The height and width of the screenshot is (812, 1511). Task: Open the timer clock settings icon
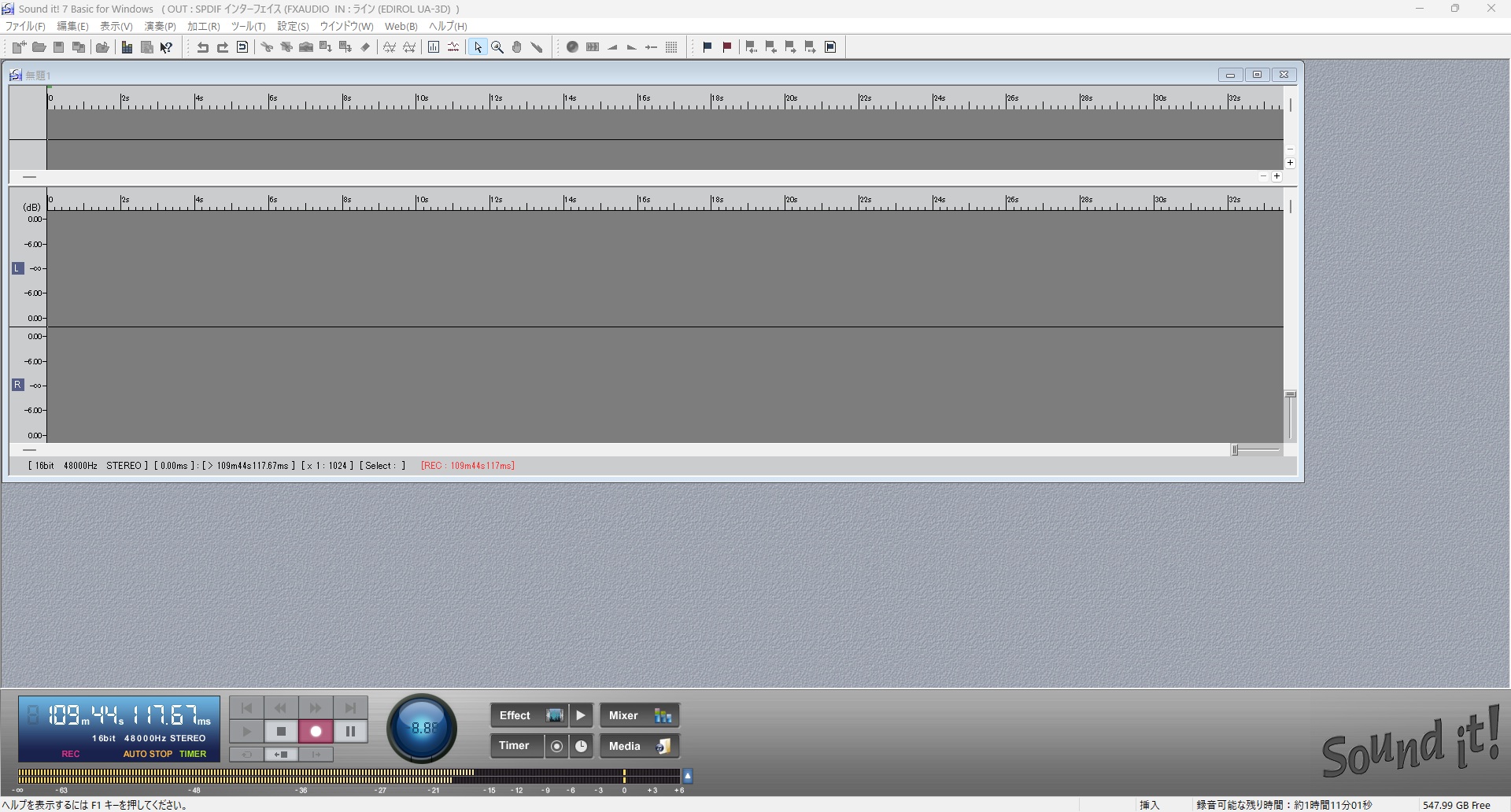click(x=582, y=746)
